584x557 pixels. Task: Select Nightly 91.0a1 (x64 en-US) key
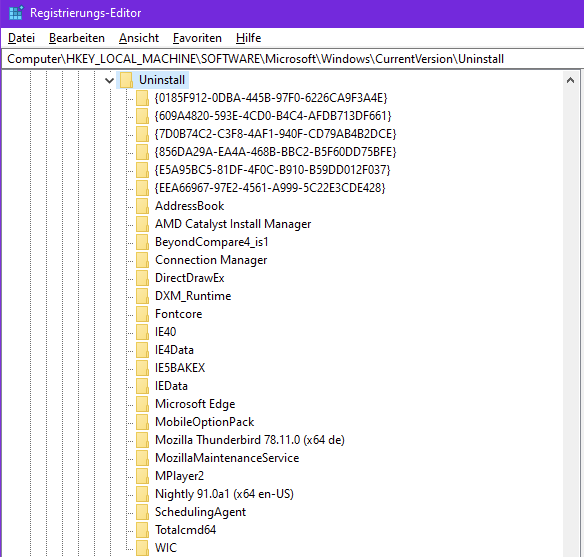[x=225, y=494]
